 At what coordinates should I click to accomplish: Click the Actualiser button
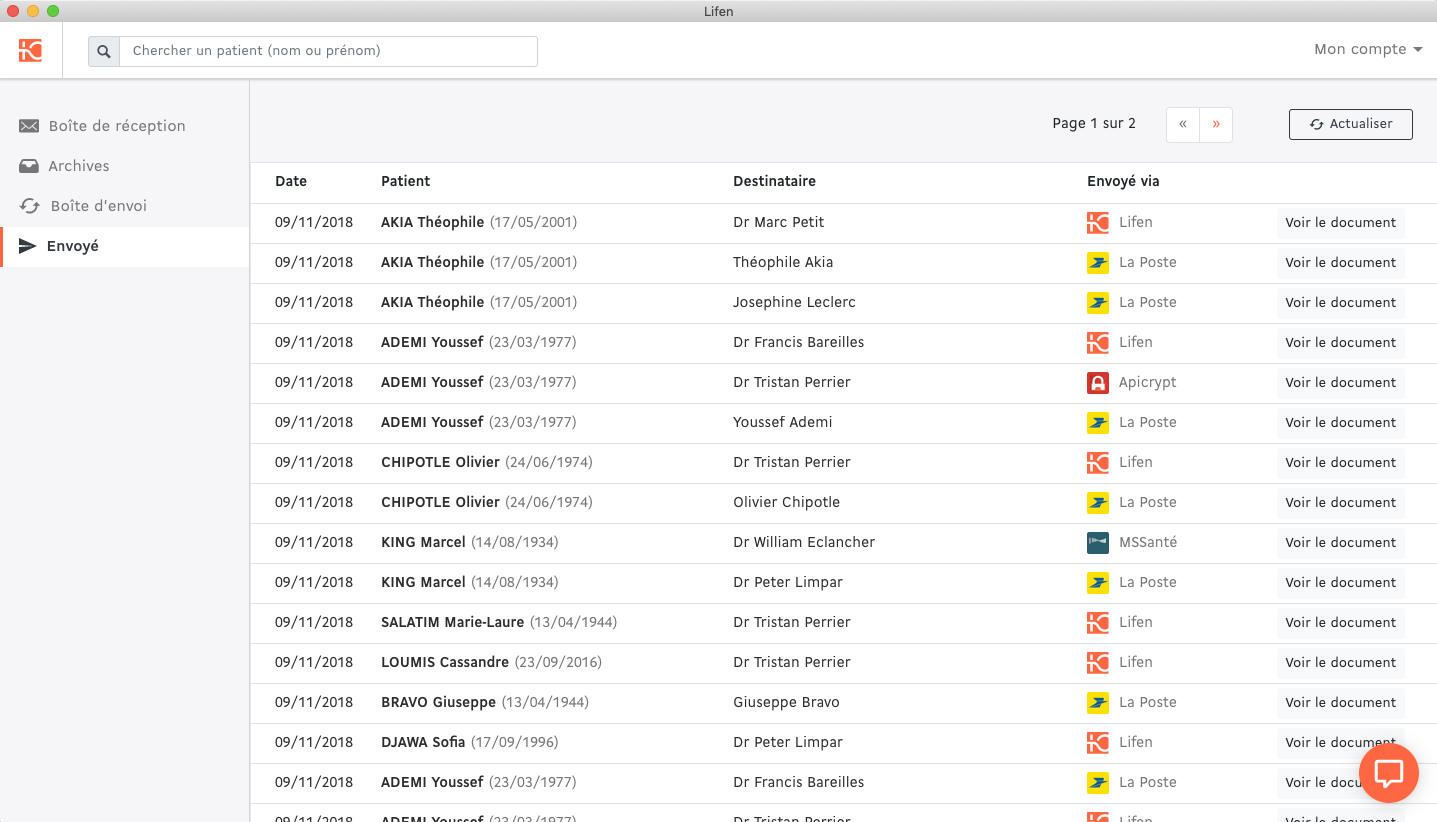point(1351,124)
